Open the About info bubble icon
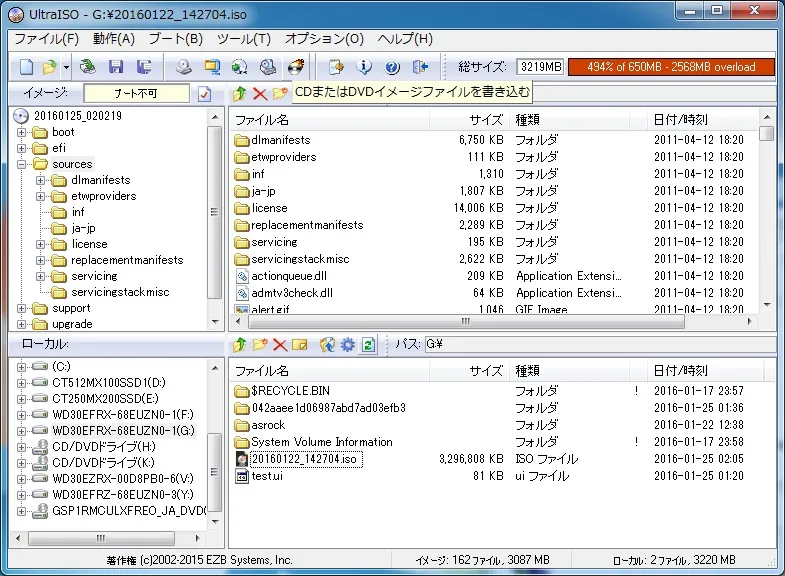 coord(364,67)
